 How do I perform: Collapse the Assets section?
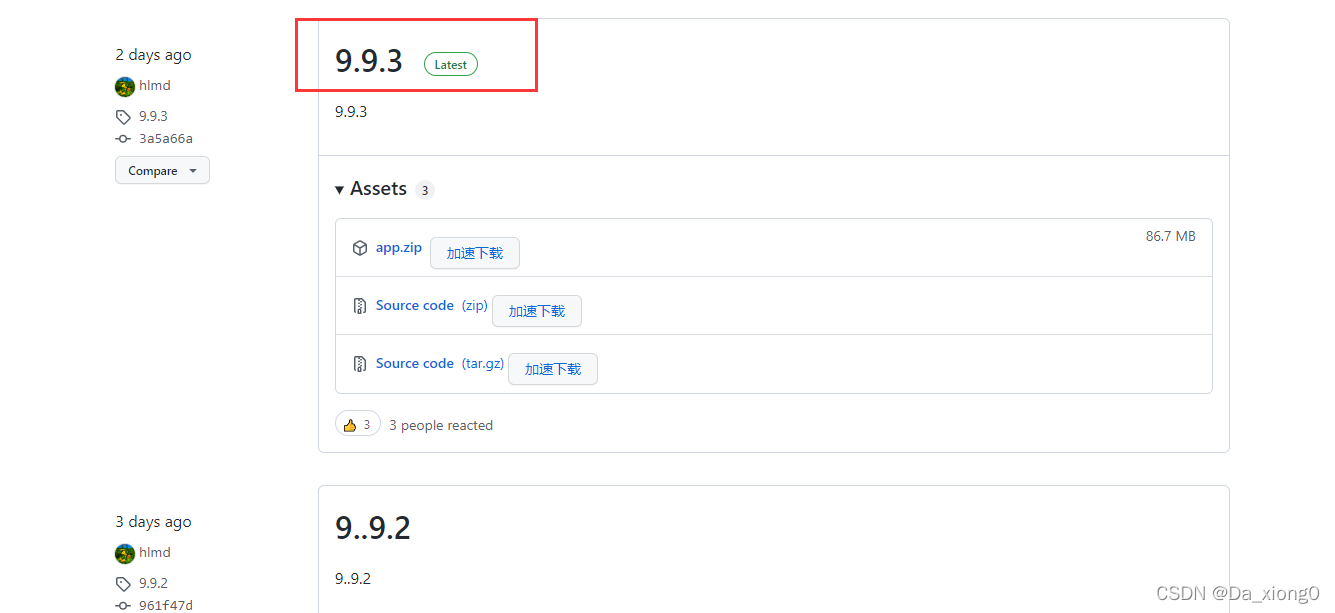pyautogui.click(x=371, y=189)
